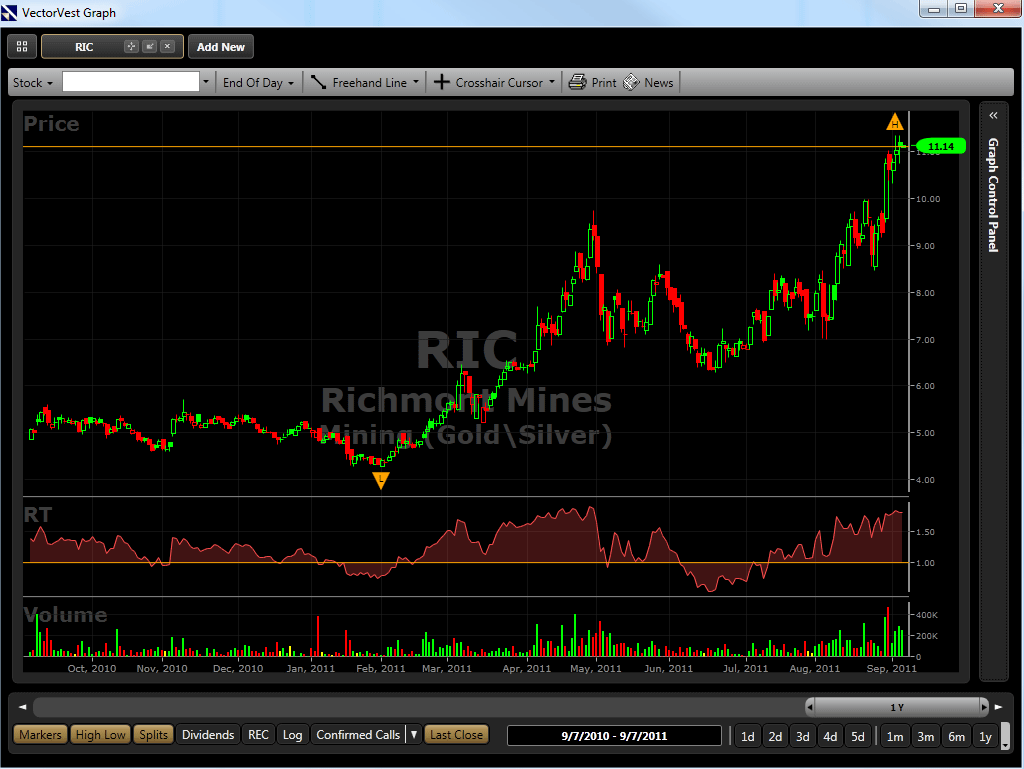
Task: Click the grid layout icon beside the RIC tab
Action: (22, 47)
